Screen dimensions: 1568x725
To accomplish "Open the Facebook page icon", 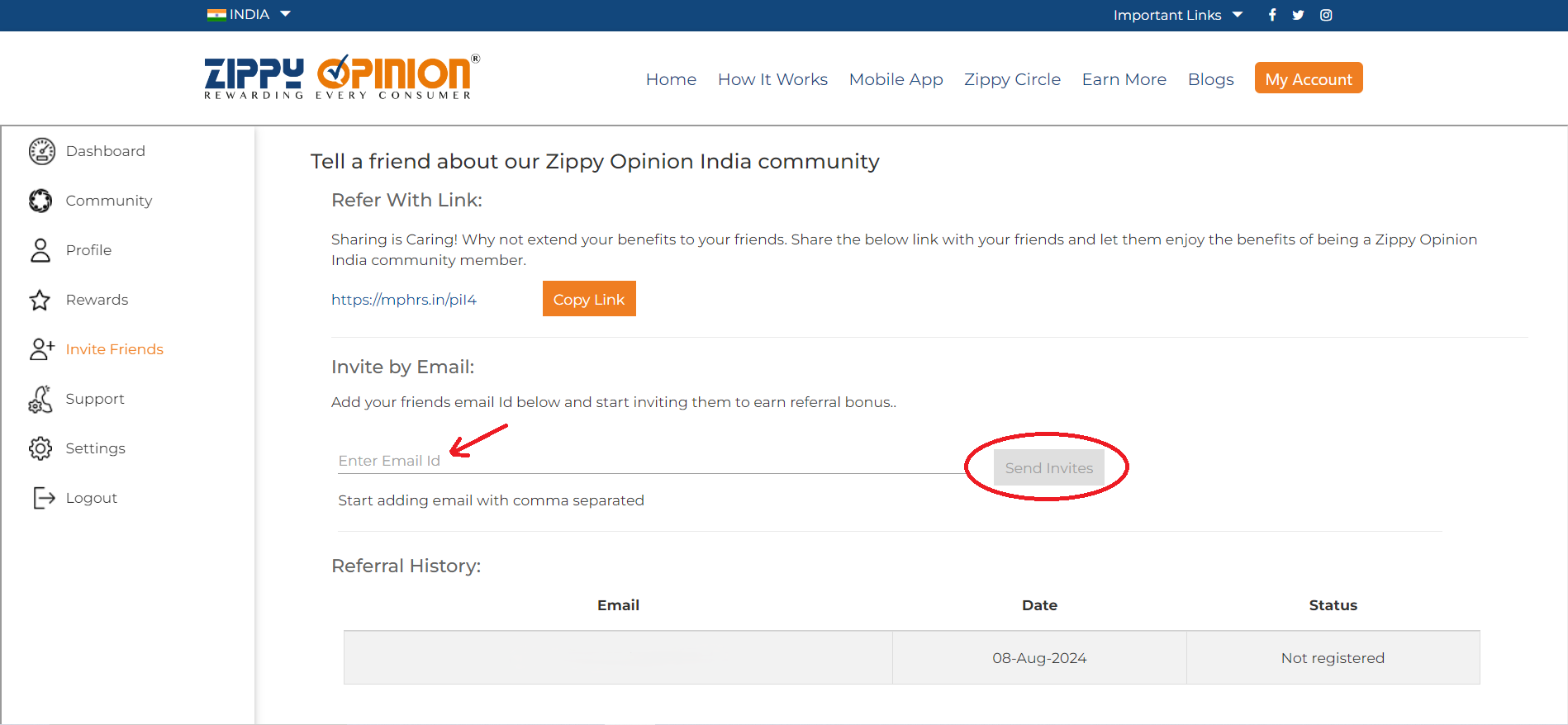I will 1272,15.
